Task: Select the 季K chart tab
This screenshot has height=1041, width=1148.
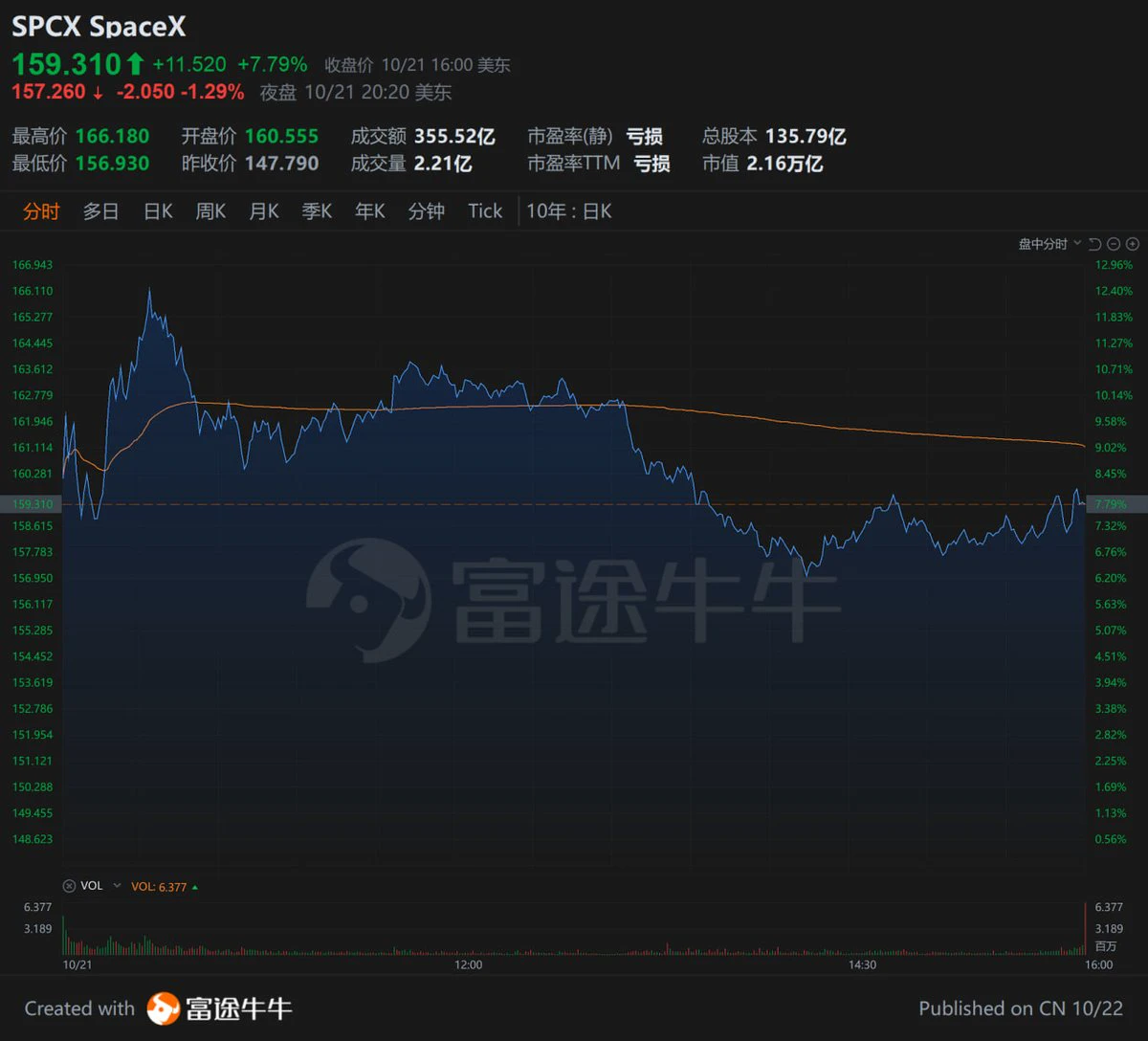Action: [317, 211]
